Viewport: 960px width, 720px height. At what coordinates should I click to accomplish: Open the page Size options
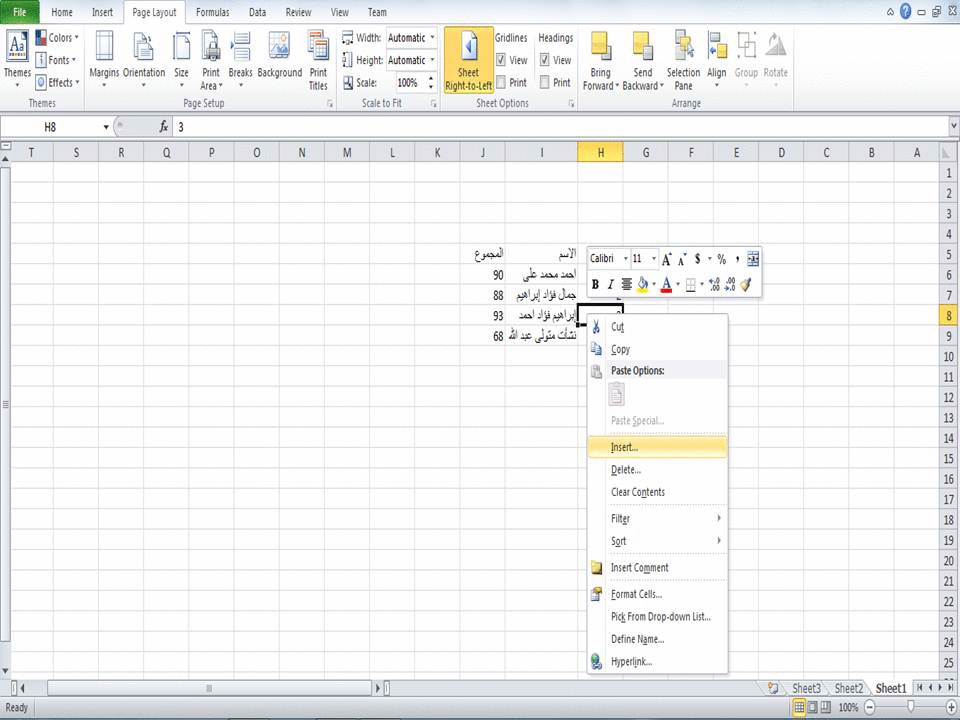(181, 58)
